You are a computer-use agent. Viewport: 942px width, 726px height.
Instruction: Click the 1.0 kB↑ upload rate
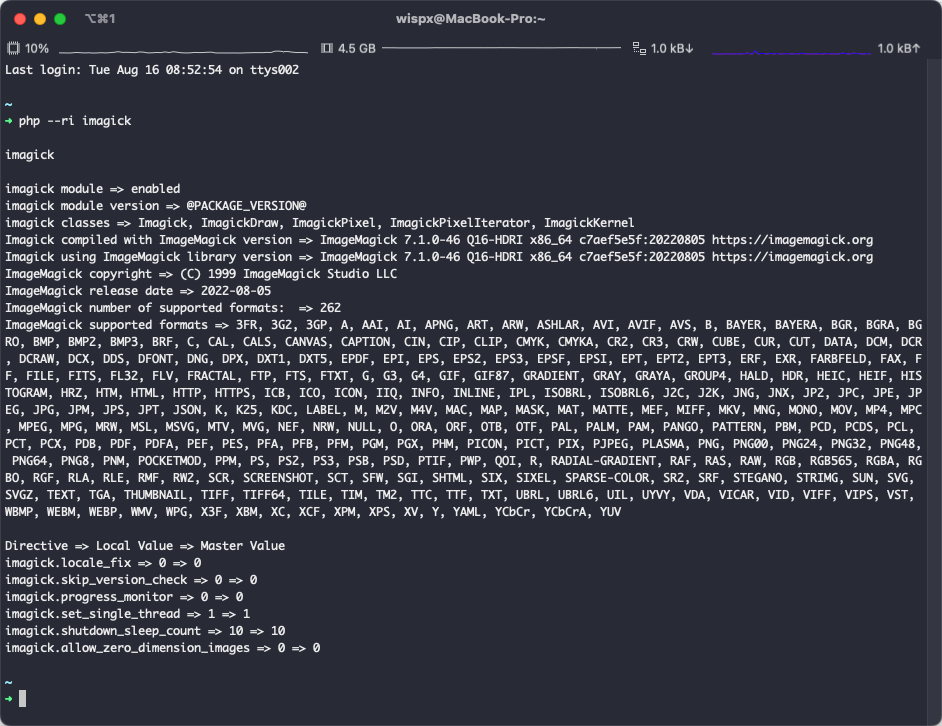pyautogui.click(x=899, y=48)
